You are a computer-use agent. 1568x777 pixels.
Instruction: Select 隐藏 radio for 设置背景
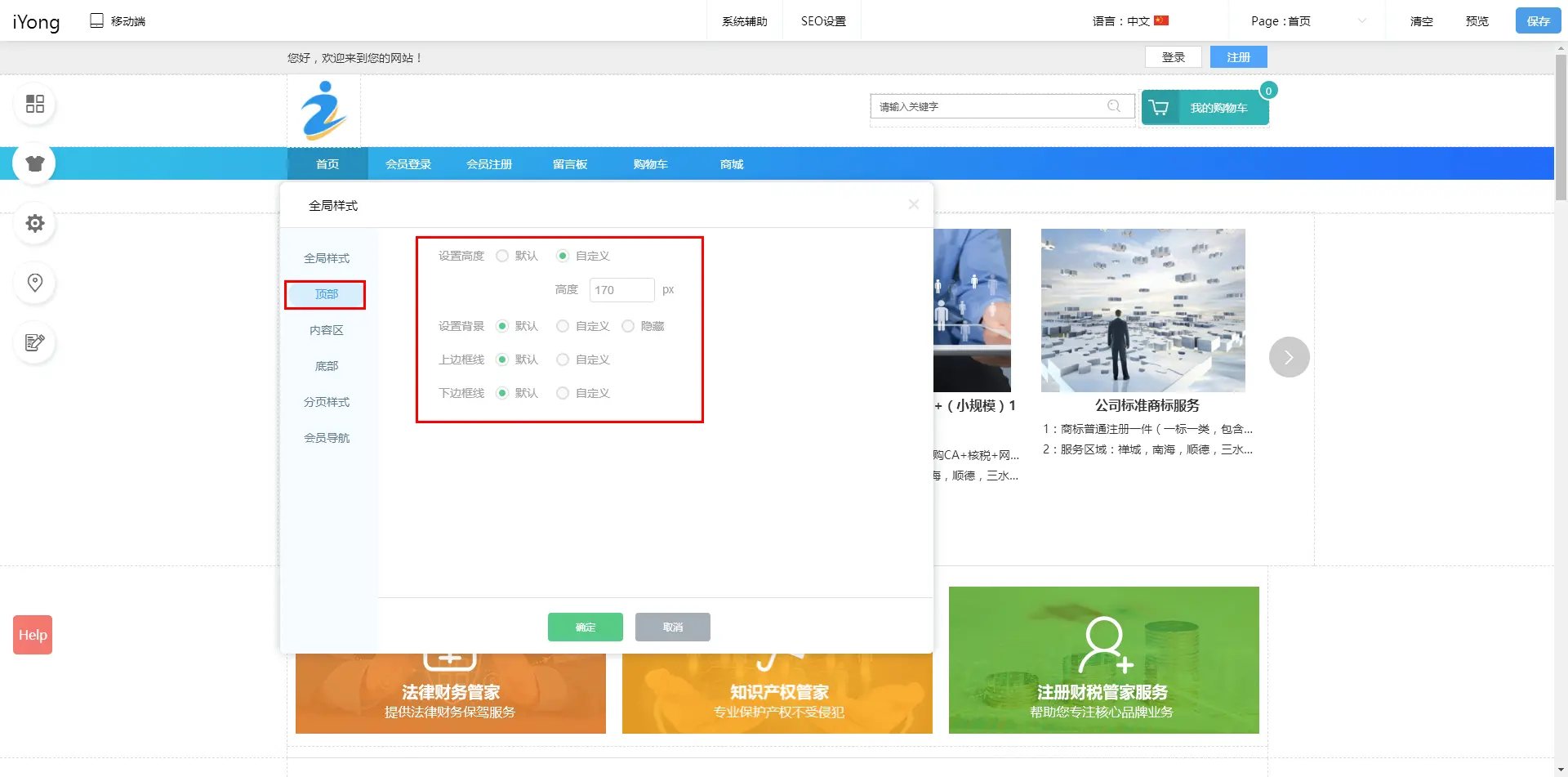click(x=628, y=326)
